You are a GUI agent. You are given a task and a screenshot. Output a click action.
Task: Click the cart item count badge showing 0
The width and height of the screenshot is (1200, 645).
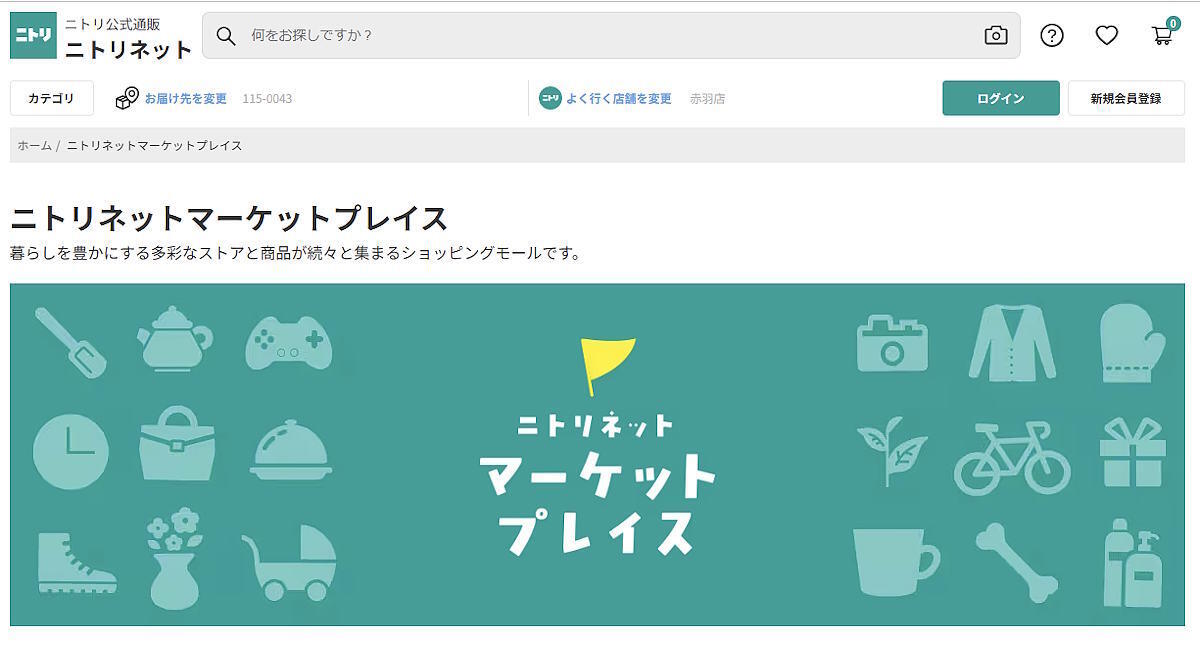pyautogui.click(x=1174, y=22)
